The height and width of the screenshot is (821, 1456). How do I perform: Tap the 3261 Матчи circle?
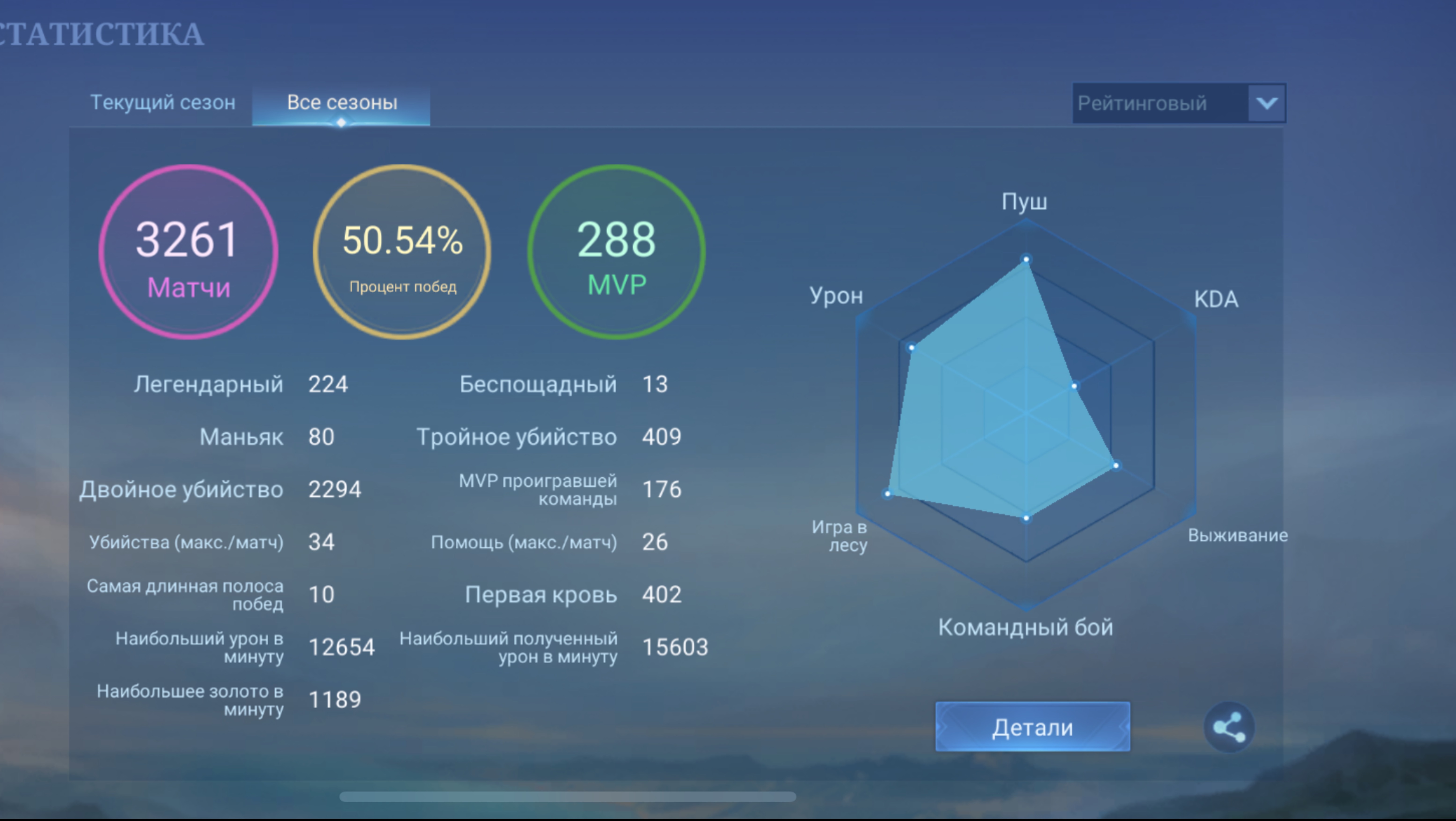[188, 252]
